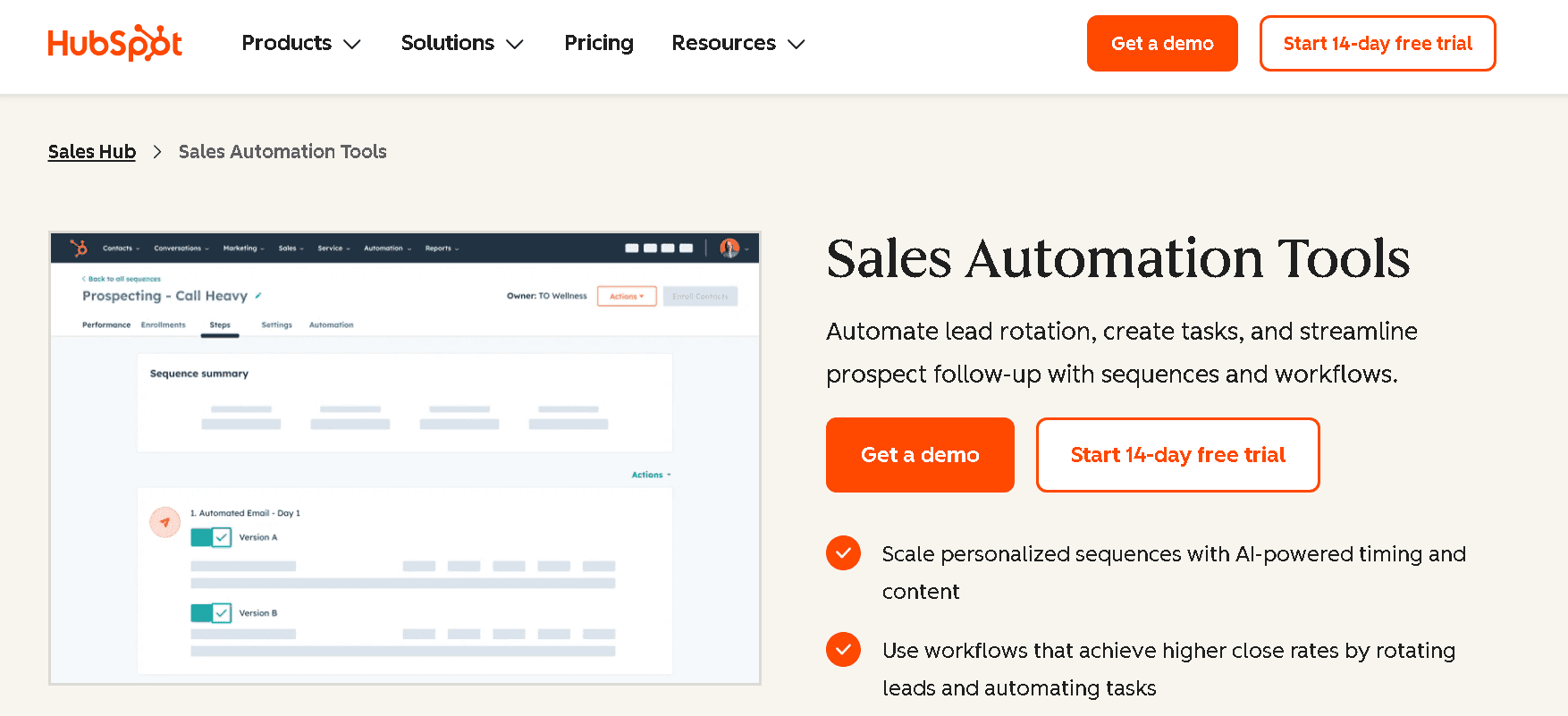This screenshot has height=716, width=1568.
Task: Click Get a demo in the header
Action: pyautogui.click(x=1162, y=43)
